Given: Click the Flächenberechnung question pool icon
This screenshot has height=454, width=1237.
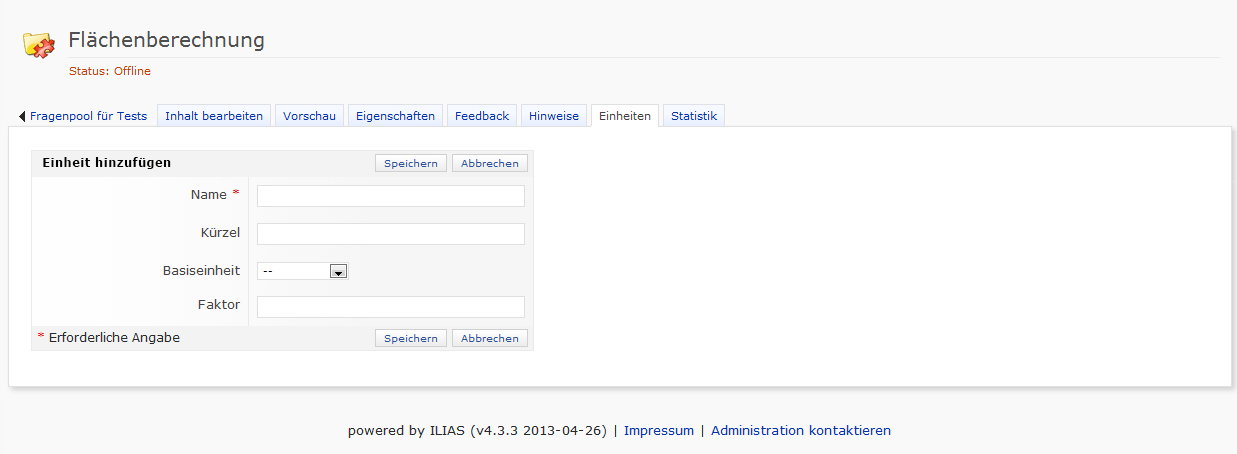Looking at the screenshot, I should (x=38, y=45).
